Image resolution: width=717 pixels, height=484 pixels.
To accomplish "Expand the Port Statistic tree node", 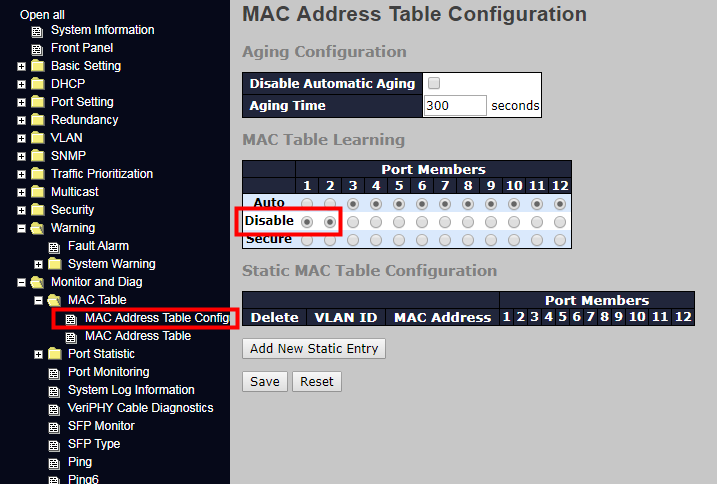I will click(38, 354).
